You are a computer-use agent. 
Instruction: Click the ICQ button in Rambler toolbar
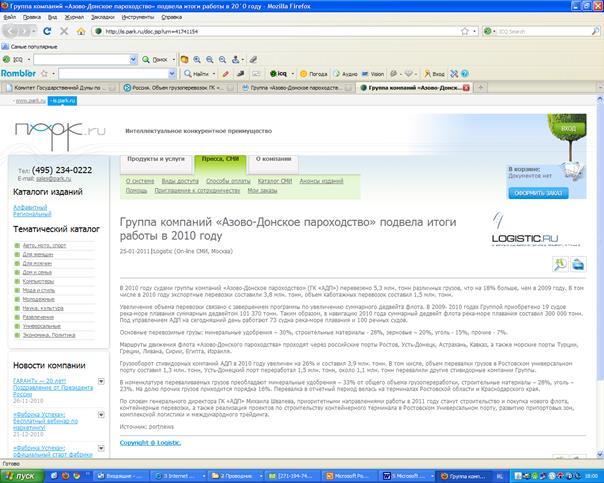coord(278,74)
